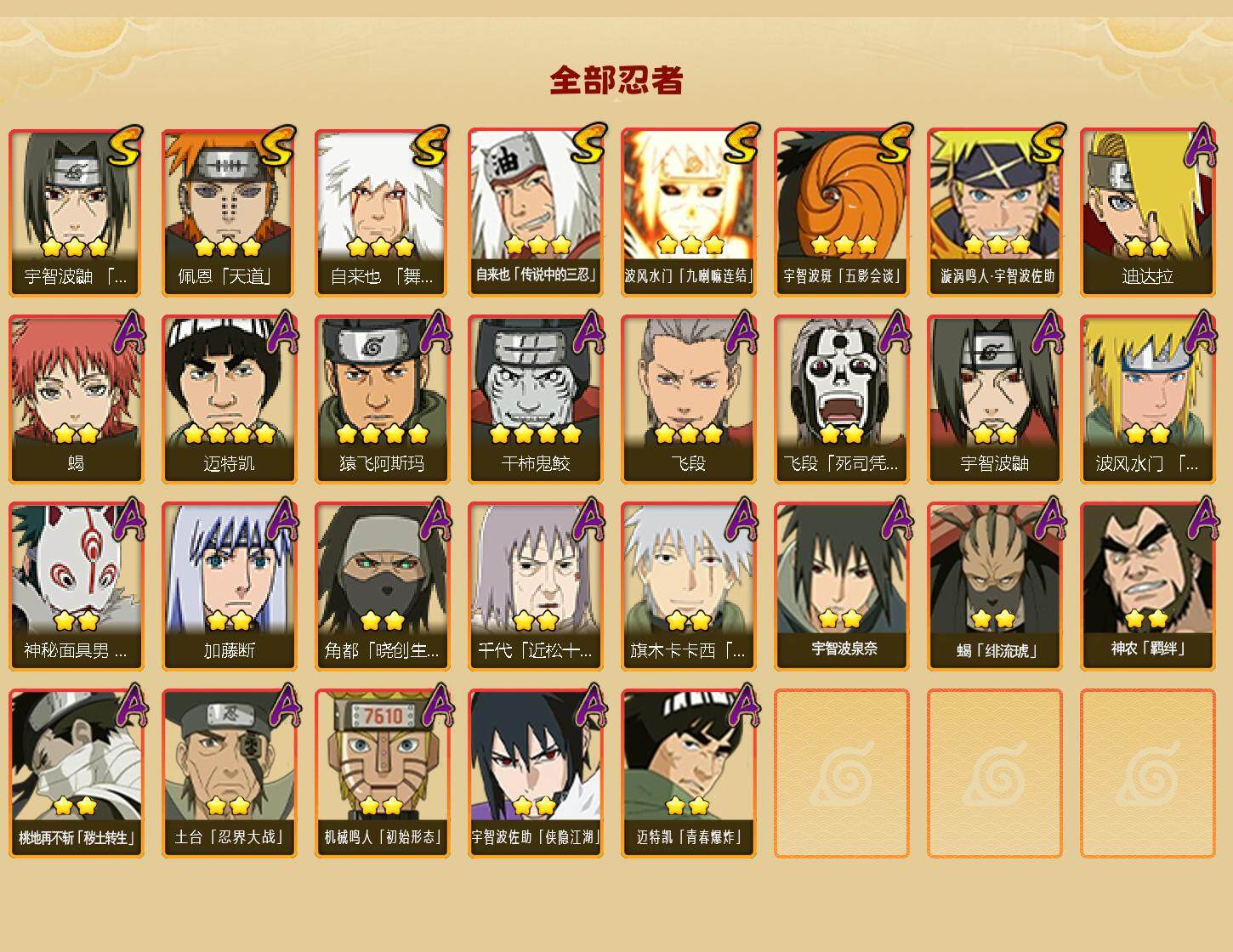Pick the 宇智波斑「五影会谈」card

[x=841, y=212]
